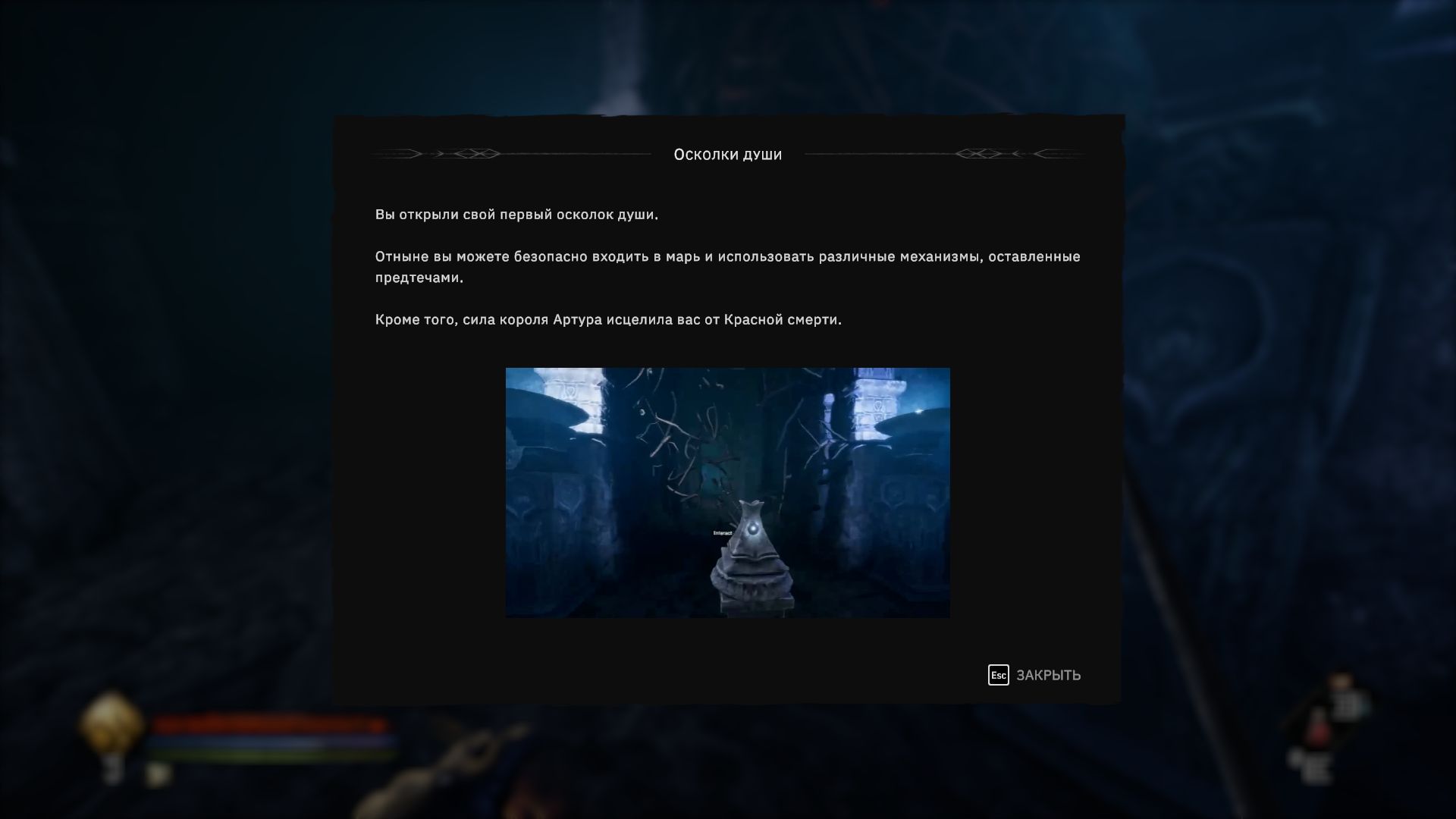
Task: Click the paragraph about entering the mound
Action: click(727, 267)
